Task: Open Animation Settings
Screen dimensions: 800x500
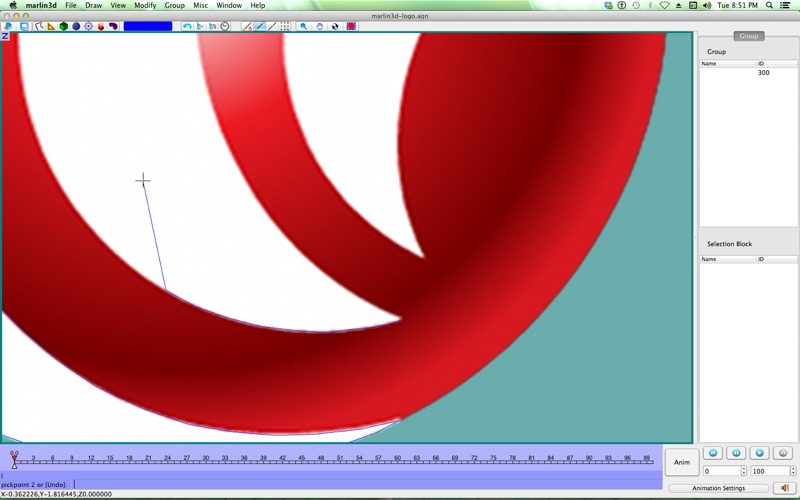Action: (719, 488)
